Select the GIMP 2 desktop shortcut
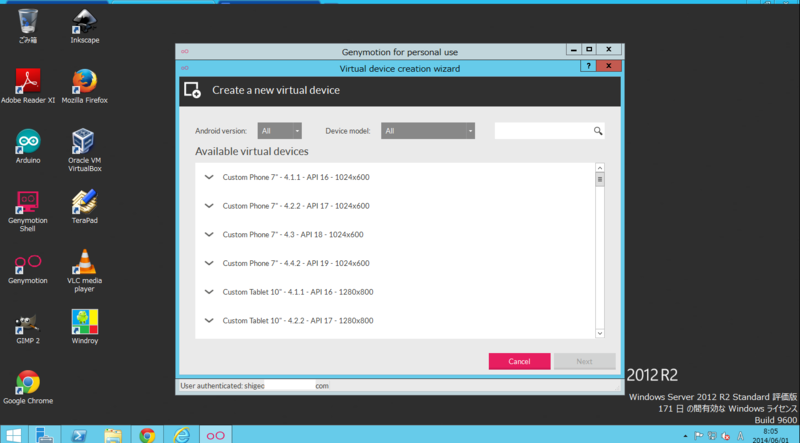The image size is (800, 443). [28, 327]
